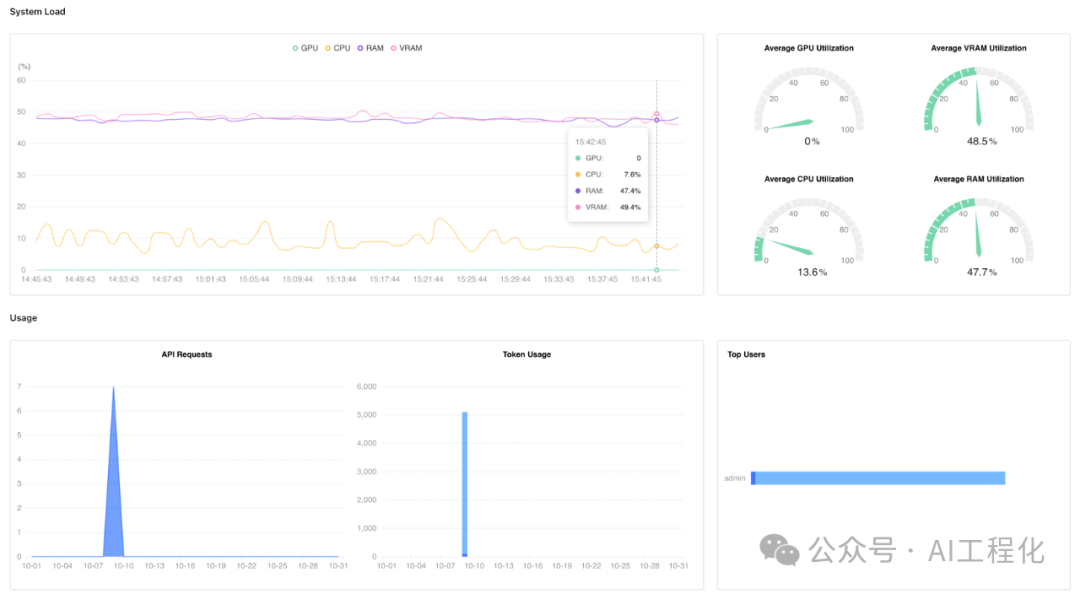The image size is (1080, 594).
Task: Click the VRAM data point at 15:42:45
Action: point(656,114)
